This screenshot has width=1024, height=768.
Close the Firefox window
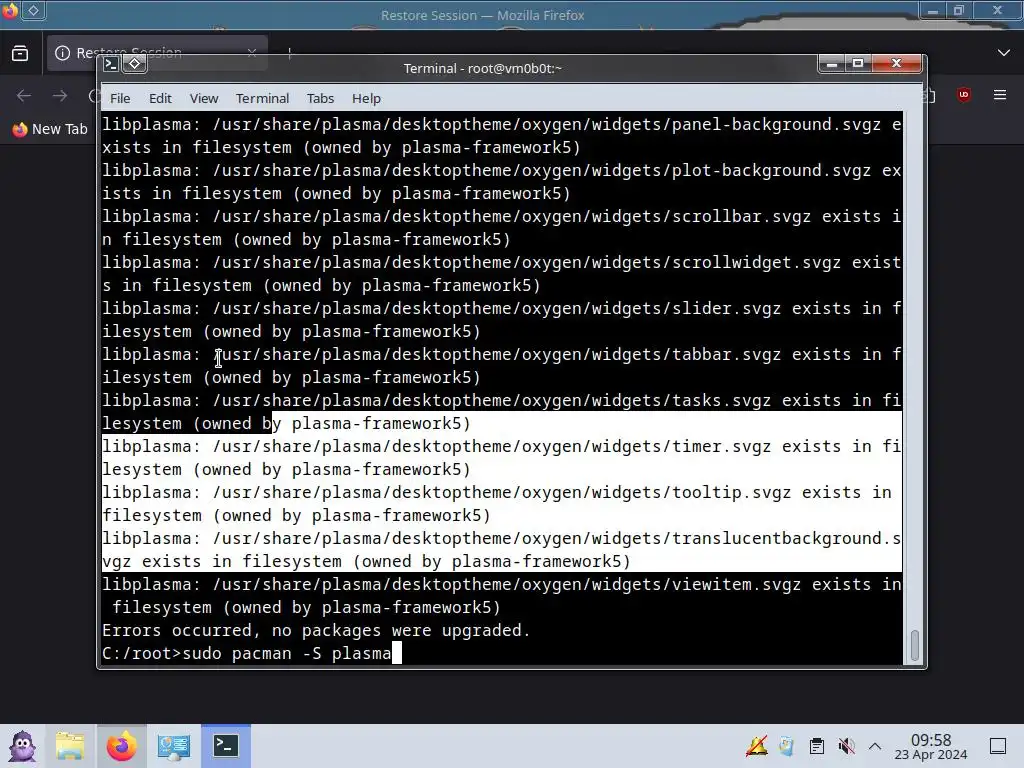pyautogui.click(x=997, y=10)
